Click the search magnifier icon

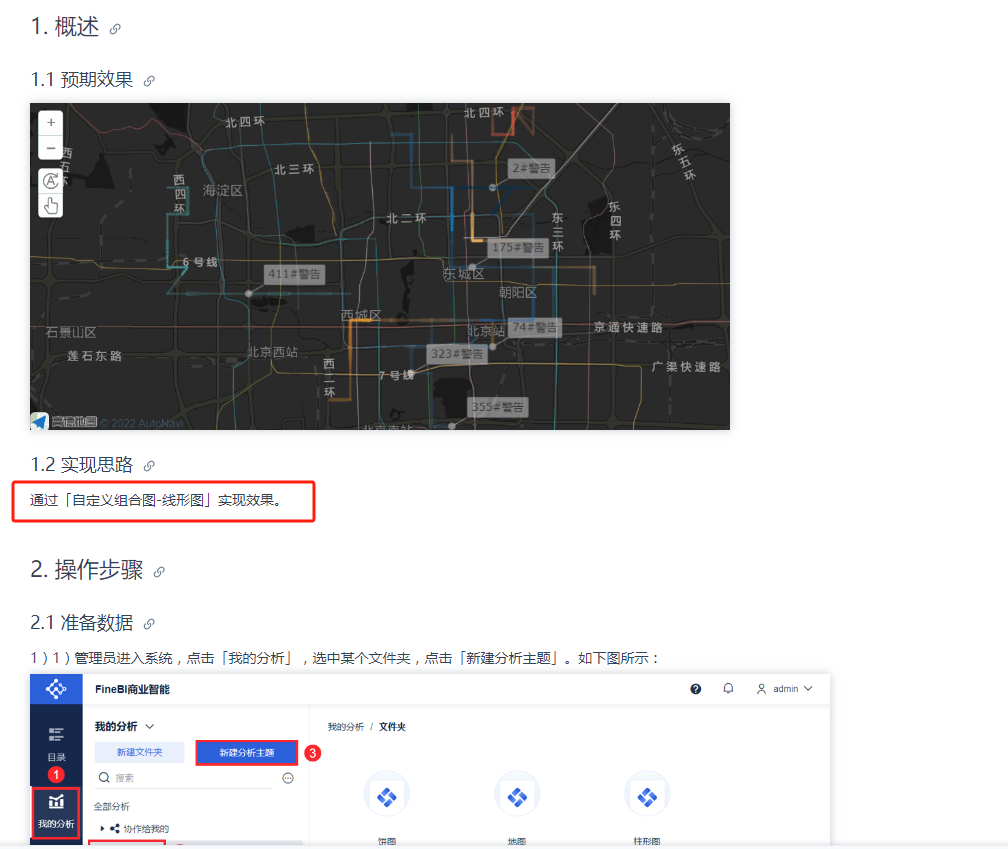click(104, 778)
